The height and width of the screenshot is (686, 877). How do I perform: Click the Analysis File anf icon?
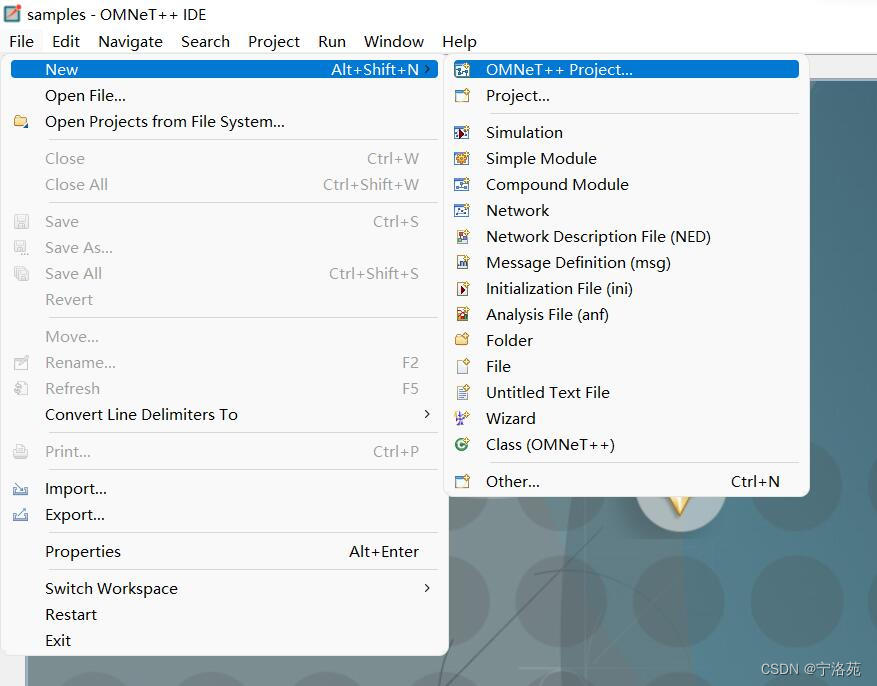tap(462, 315)
